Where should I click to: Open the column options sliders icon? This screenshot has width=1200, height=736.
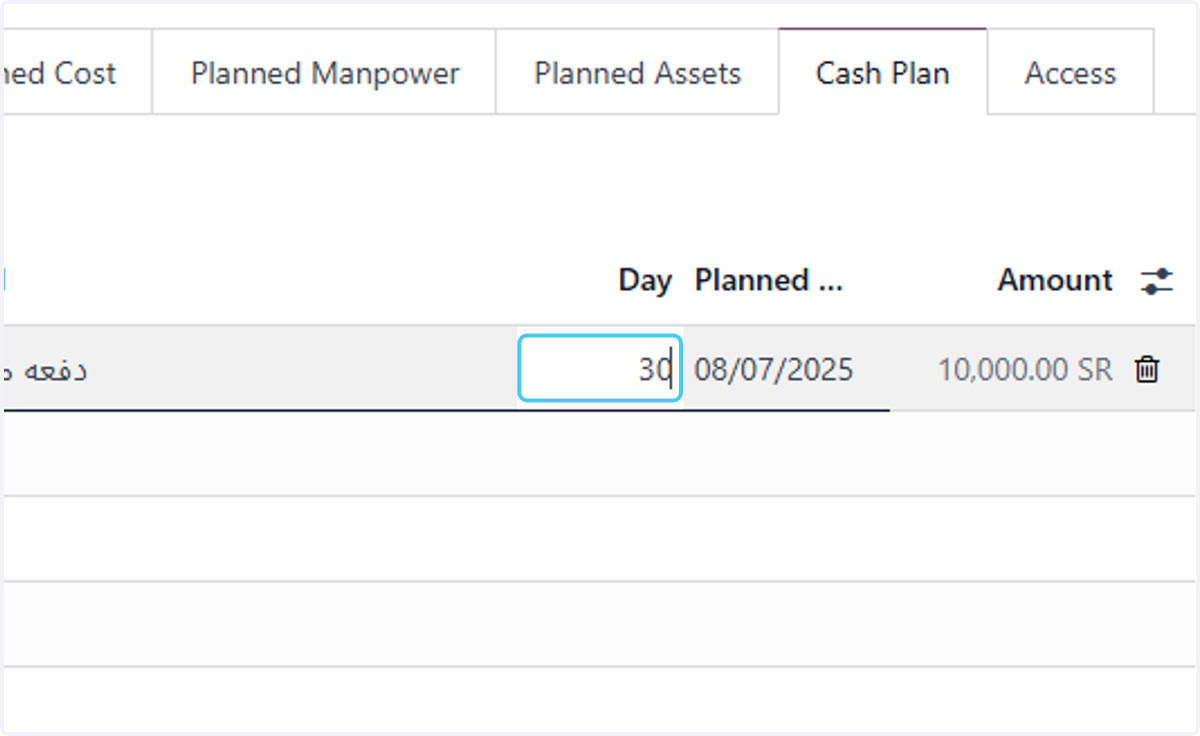pos(1156,281)
